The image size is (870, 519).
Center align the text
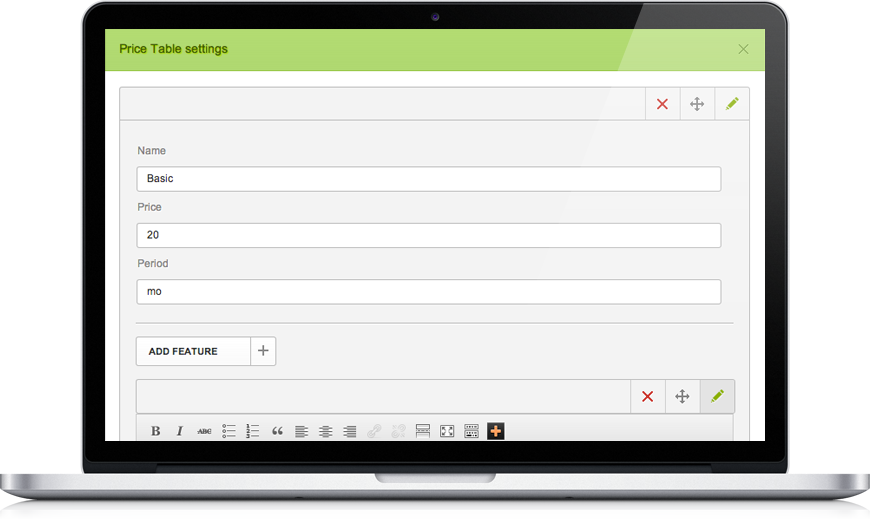[x=326, y=431]
